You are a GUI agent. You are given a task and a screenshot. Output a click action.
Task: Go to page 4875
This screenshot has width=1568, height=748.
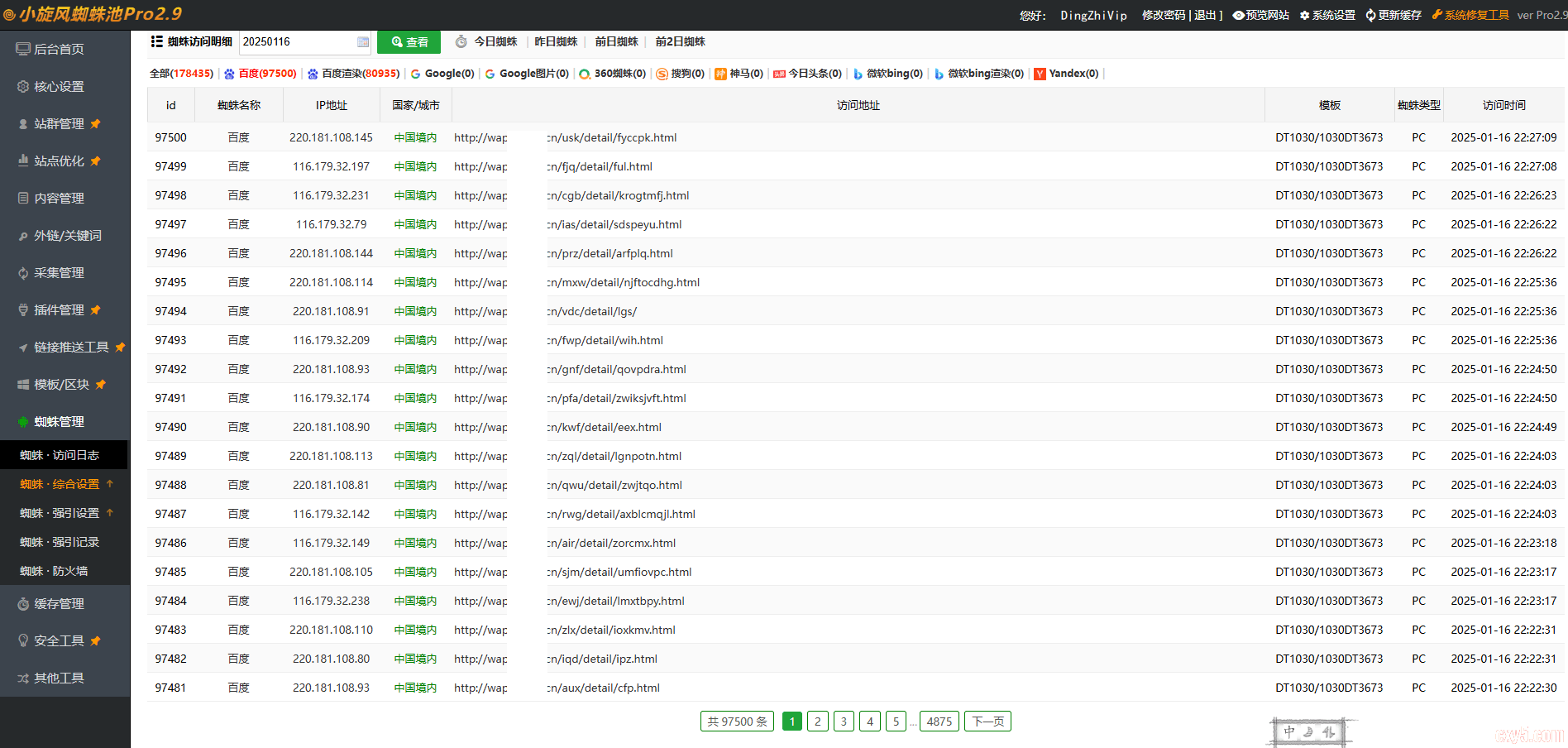tap(939, 722)
